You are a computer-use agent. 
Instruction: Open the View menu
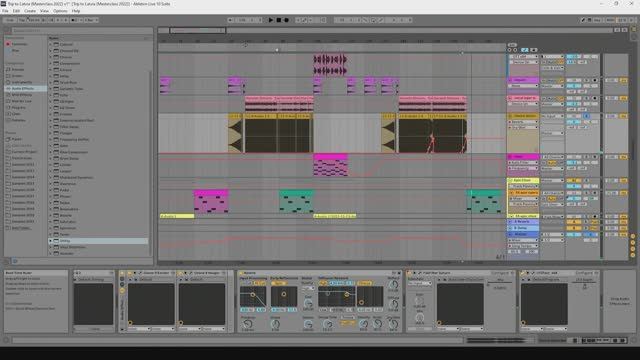tap(44, 11)
